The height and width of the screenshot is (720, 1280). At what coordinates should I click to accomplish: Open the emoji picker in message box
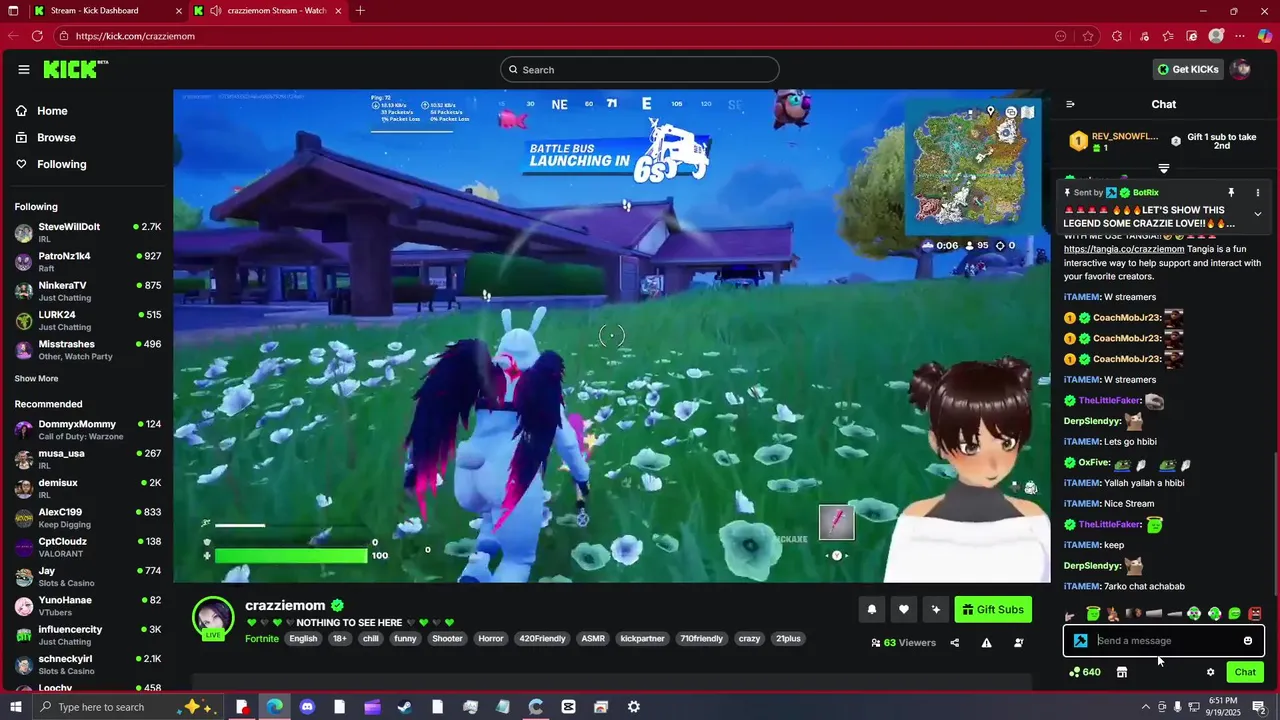[x=1248, y=641]
